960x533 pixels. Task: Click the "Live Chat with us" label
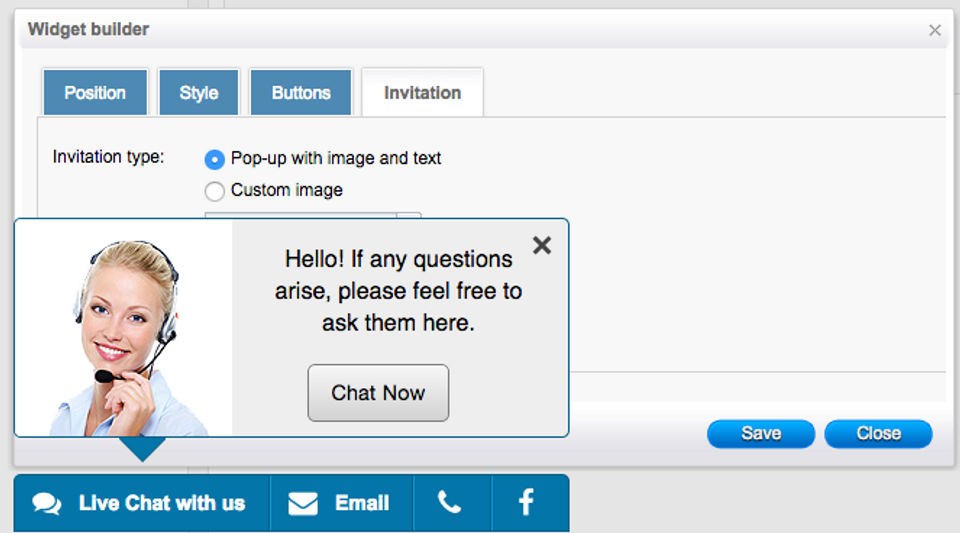click(162, 503)
